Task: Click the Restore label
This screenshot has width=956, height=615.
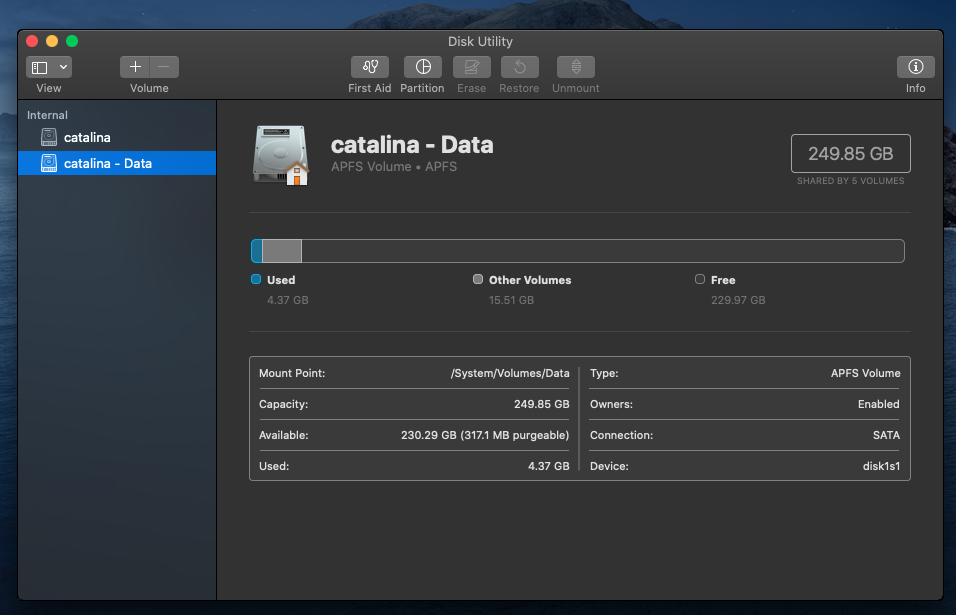Action: 519,88
